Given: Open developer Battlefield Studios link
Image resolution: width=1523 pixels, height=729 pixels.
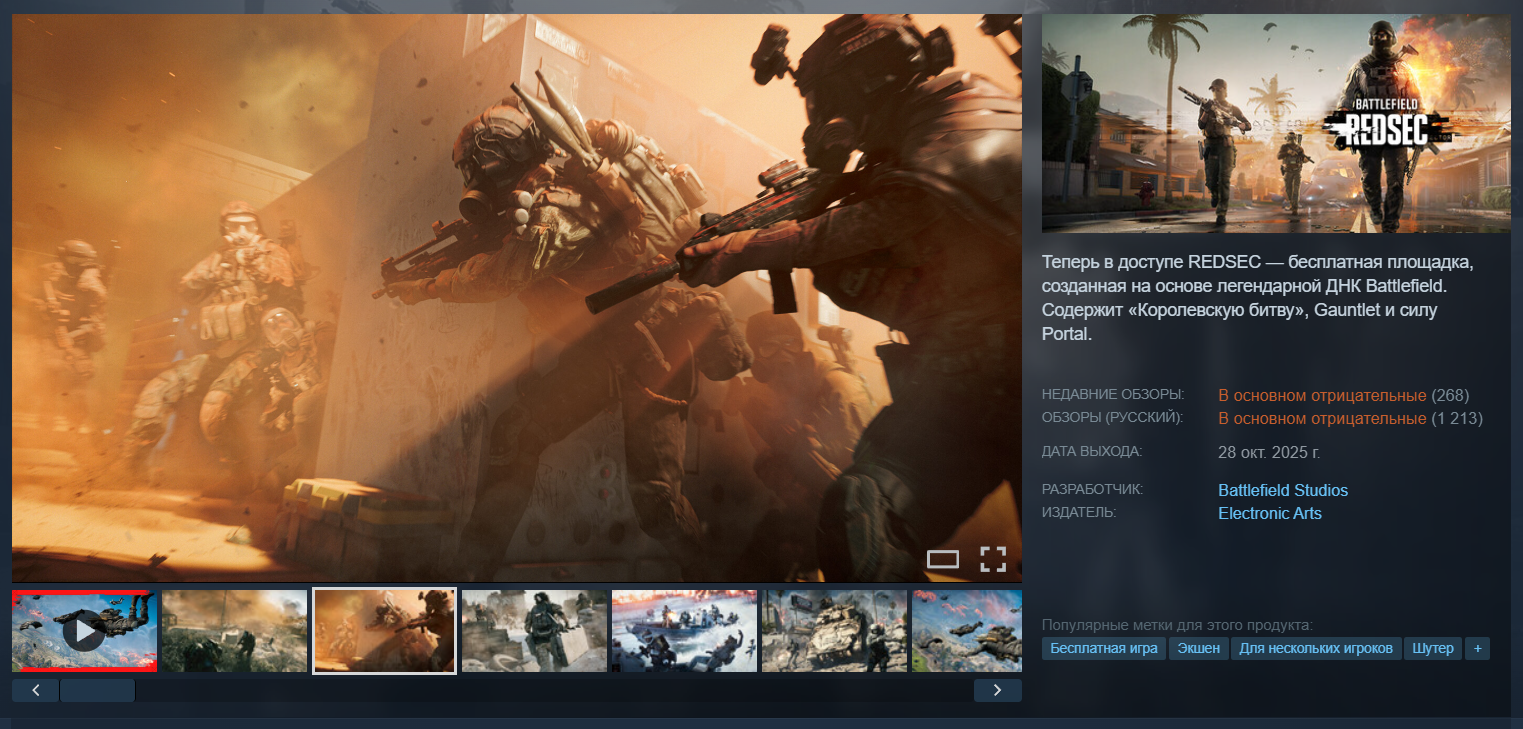Looking at the screenshot, I should 1283,490.
